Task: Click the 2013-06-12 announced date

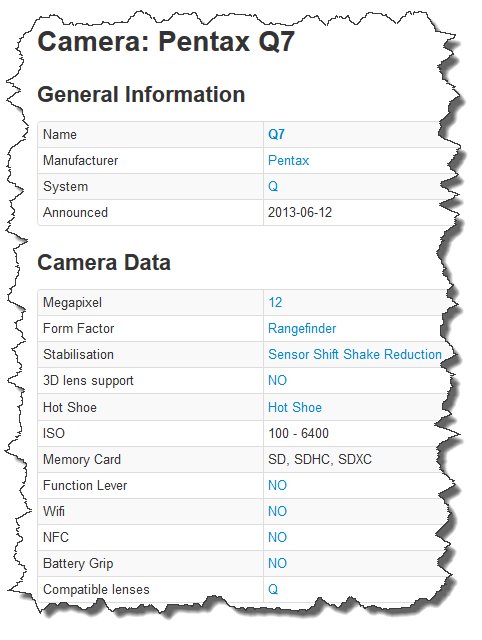Action: click(x=300, y=213)
